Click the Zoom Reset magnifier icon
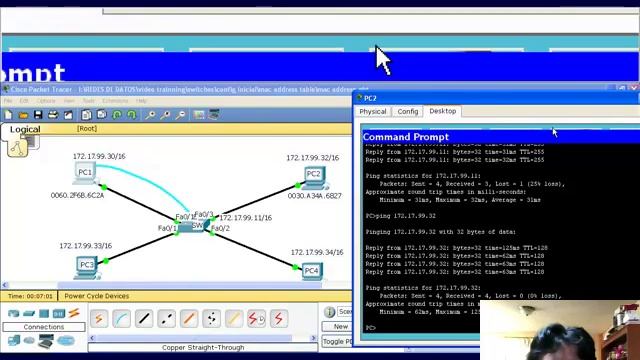Image resolution: width=640 pixels, height=360 pixels. click(x=165, y=115)
